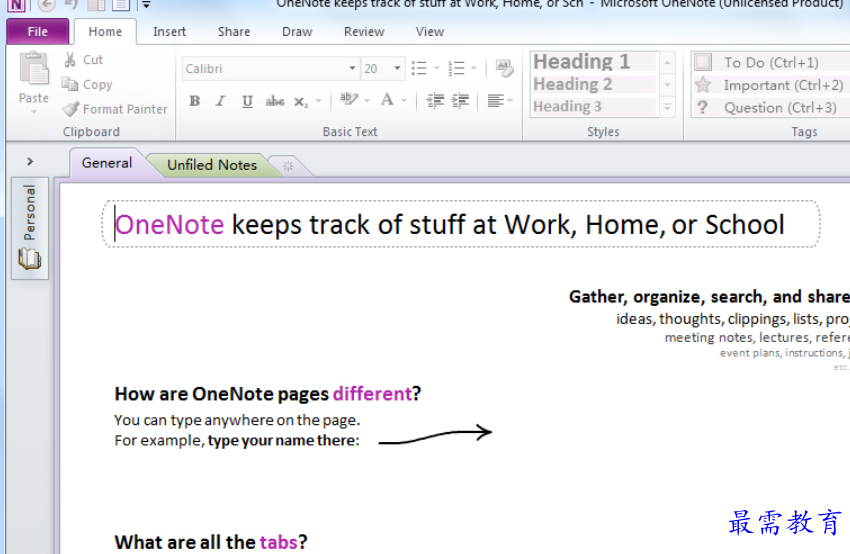850x554 pixels.
Task: Click heading 'What are all the tabs?'
Action: (x=211, y=542)
